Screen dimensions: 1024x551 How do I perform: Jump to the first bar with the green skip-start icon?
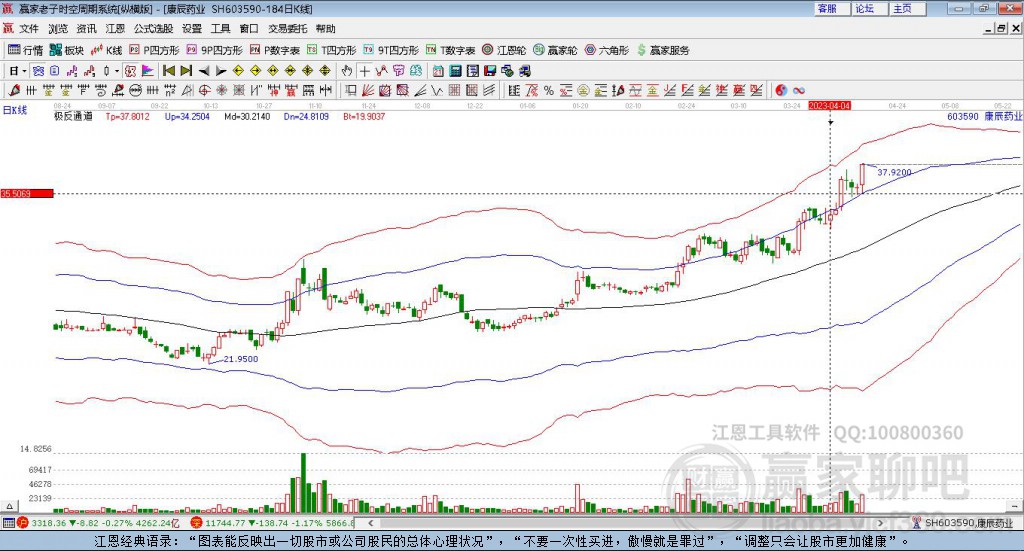[x=168, y=71]
